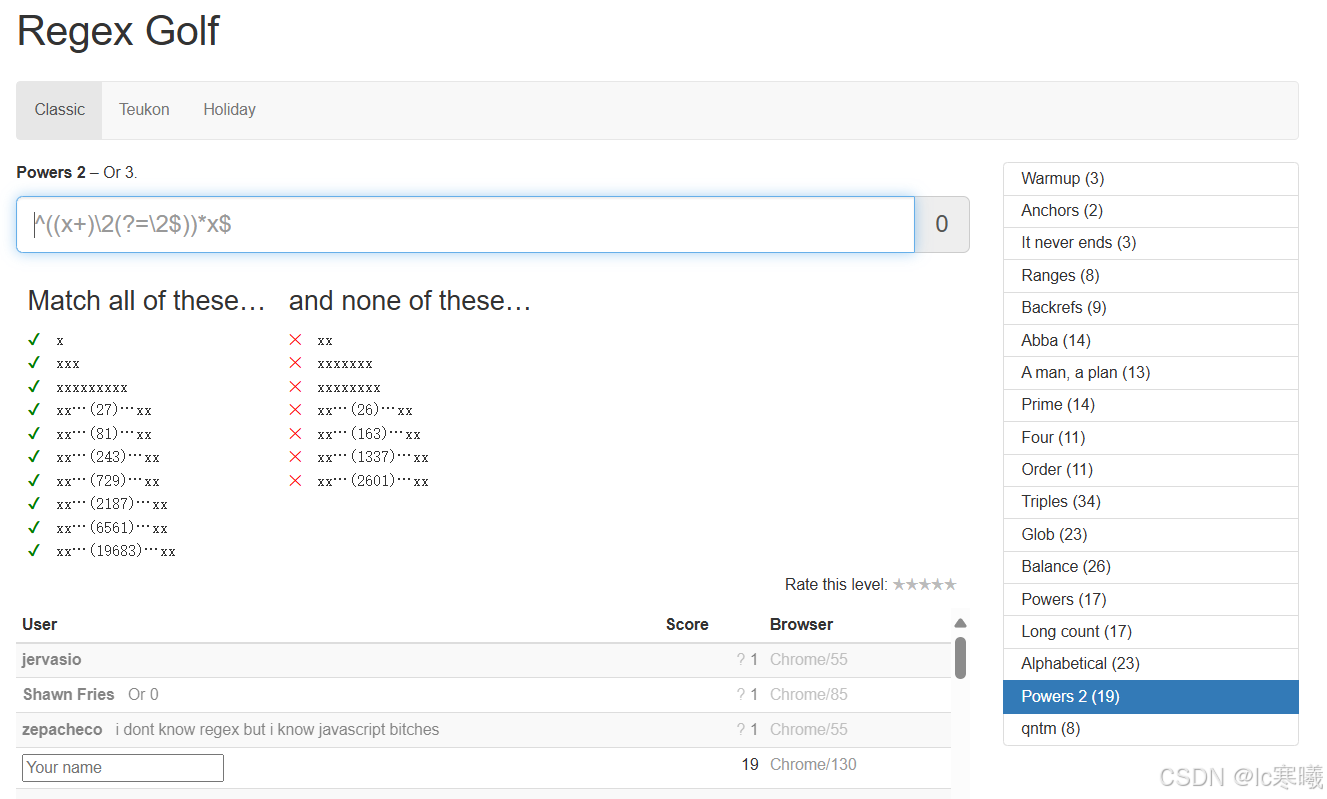Open the Warmup (3) level
Viewport: 1327px width, 799px height.
(1150, 179)
